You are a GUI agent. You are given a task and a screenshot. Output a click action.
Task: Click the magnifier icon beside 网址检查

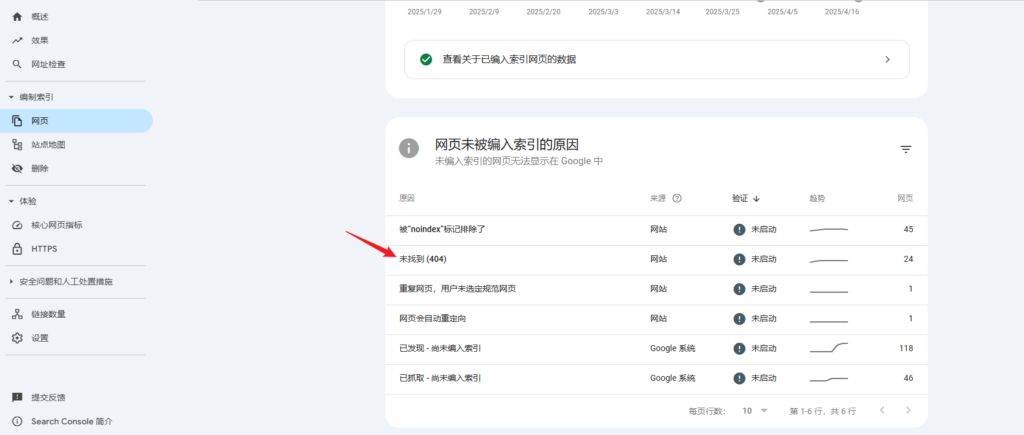pyautogui.click(x=17, y=65)
